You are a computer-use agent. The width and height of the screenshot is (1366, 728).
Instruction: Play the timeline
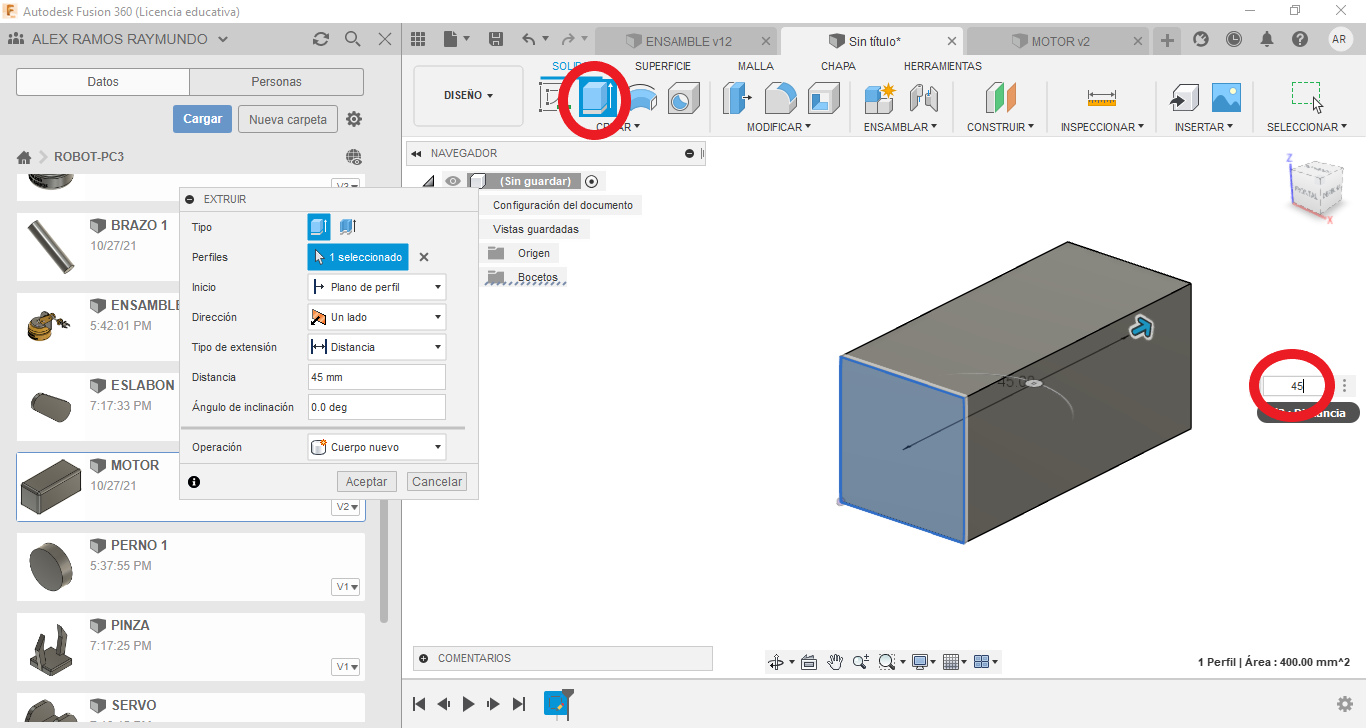point(468,704)
